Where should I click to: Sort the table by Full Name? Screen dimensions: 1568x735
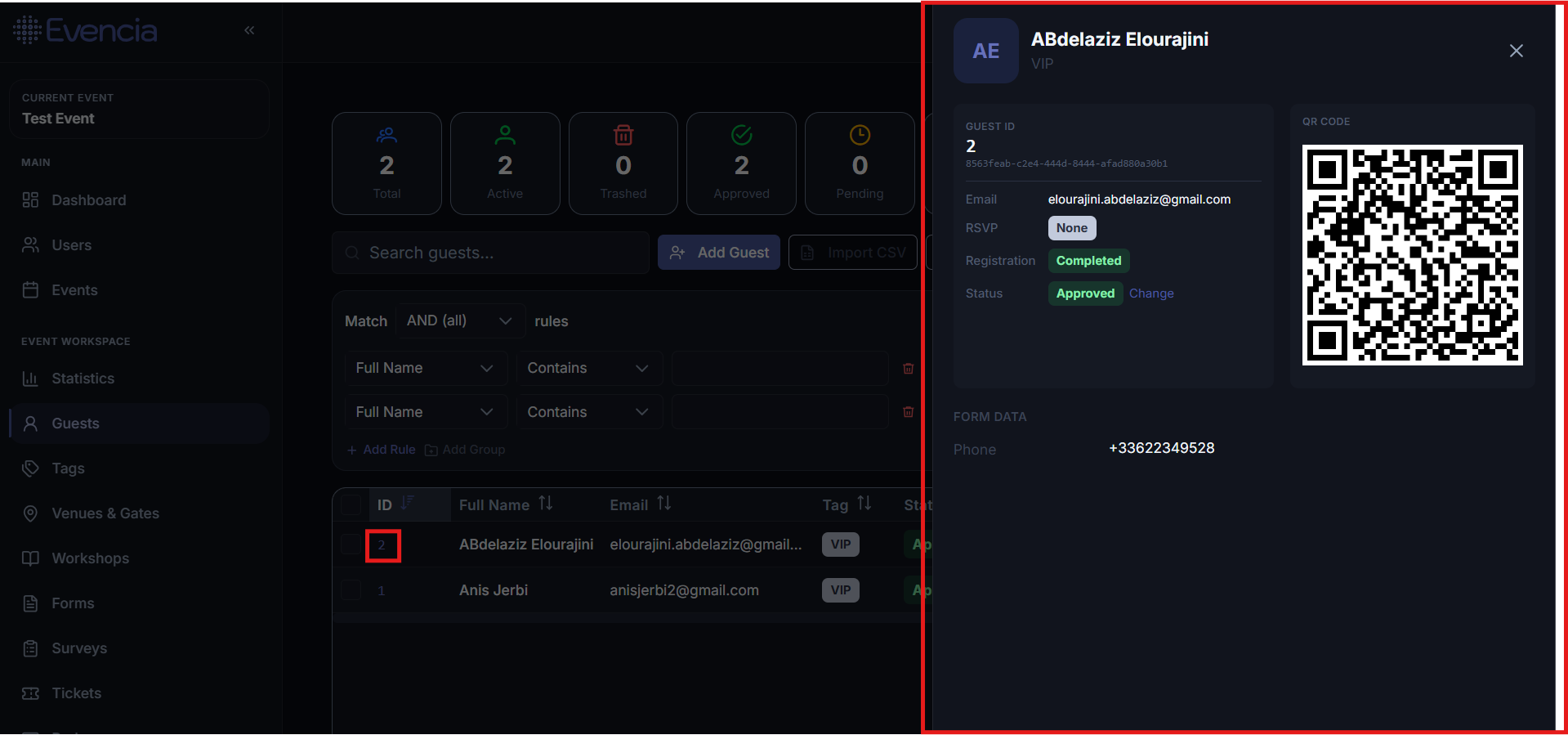click(x=506, y=504)
